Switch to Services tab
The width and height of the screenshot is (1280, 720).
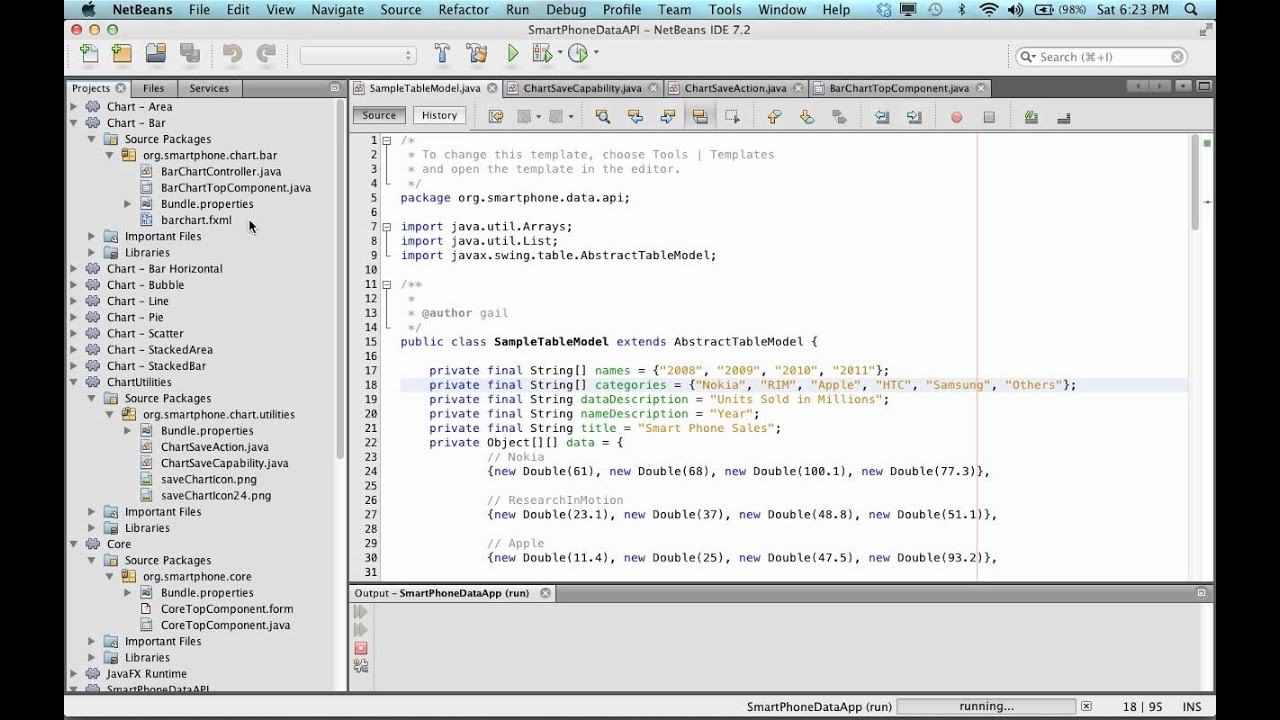coord(209,88)
